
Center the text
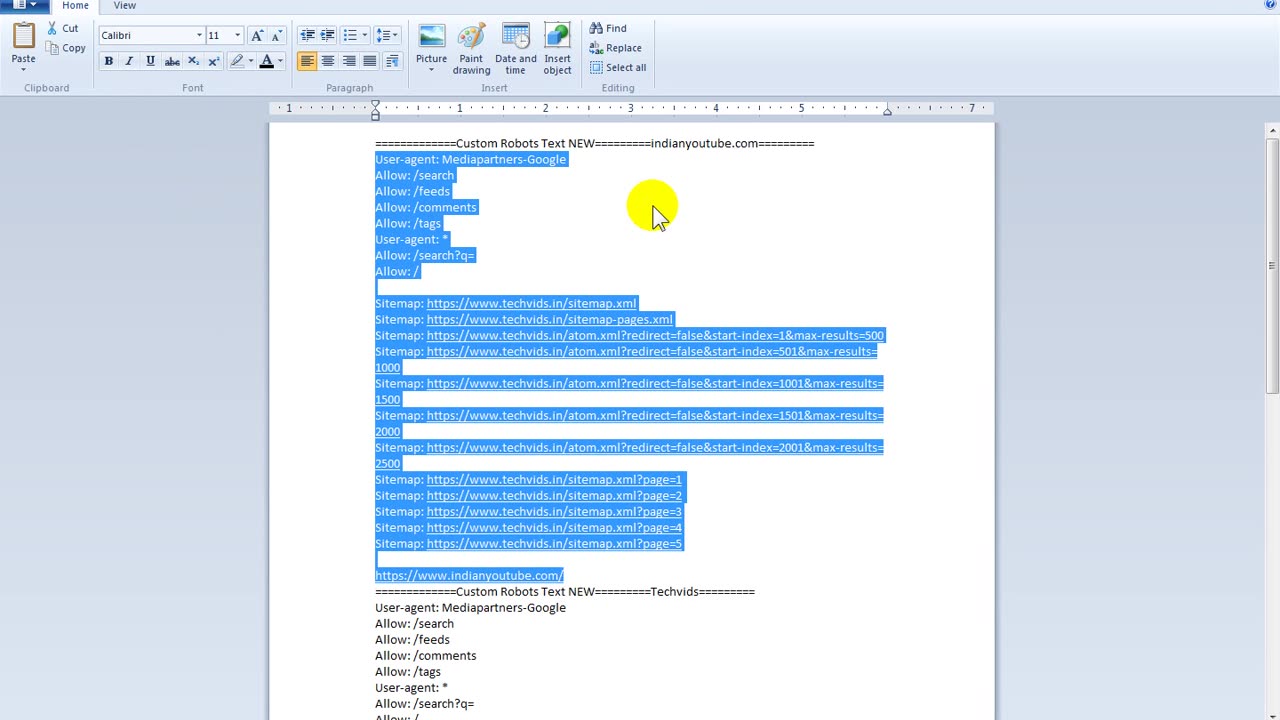point(328,61)
